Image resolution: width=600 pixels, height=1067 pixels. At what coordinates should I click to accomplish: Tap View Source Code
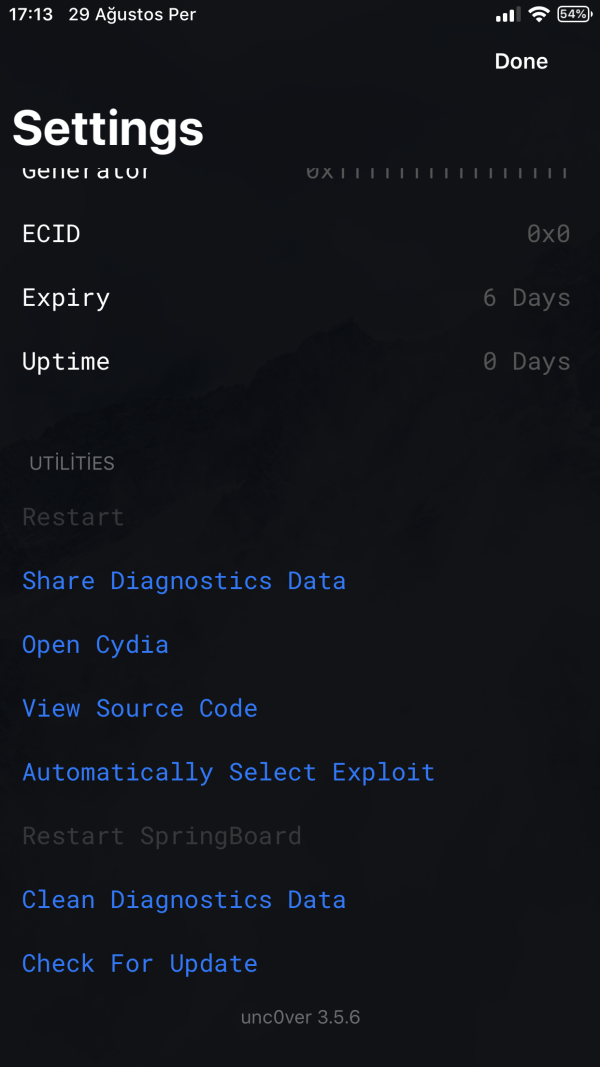pos(140,709)
